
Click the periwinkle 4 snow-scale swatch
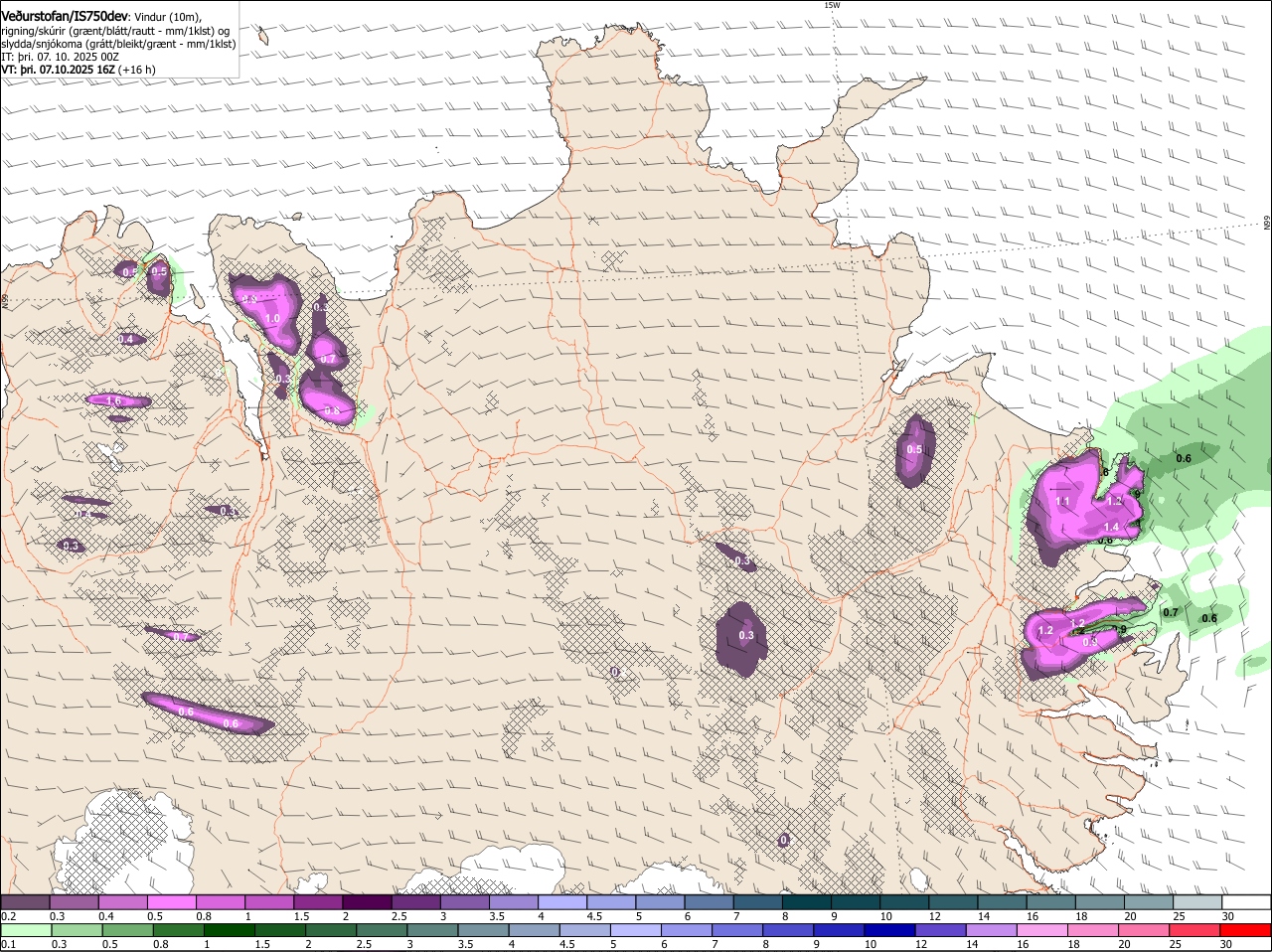point(562,901)
